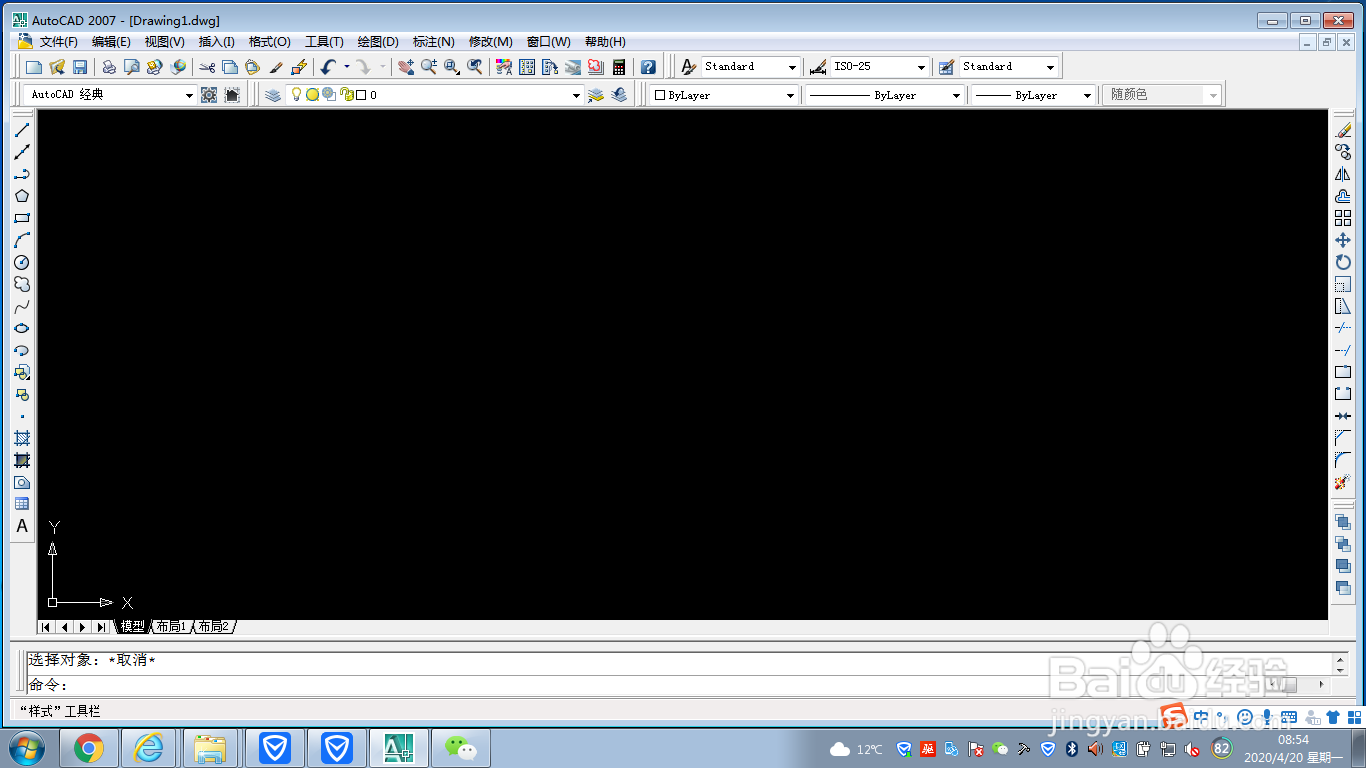Open Chrome from the taskbar
Image resolution: width=1366 pixels, height=768 pixels.
tap(89, 748)
